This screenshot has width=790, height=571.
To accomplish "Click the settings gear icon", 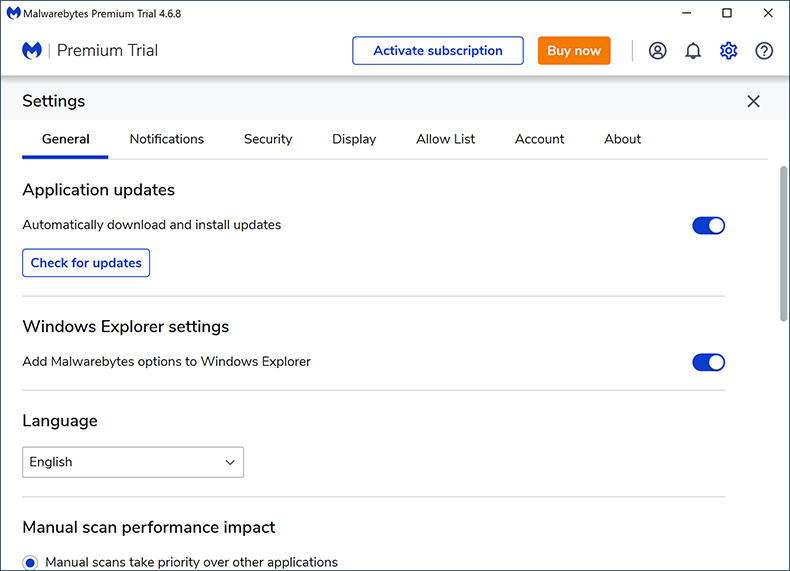I will pos(728,50).
